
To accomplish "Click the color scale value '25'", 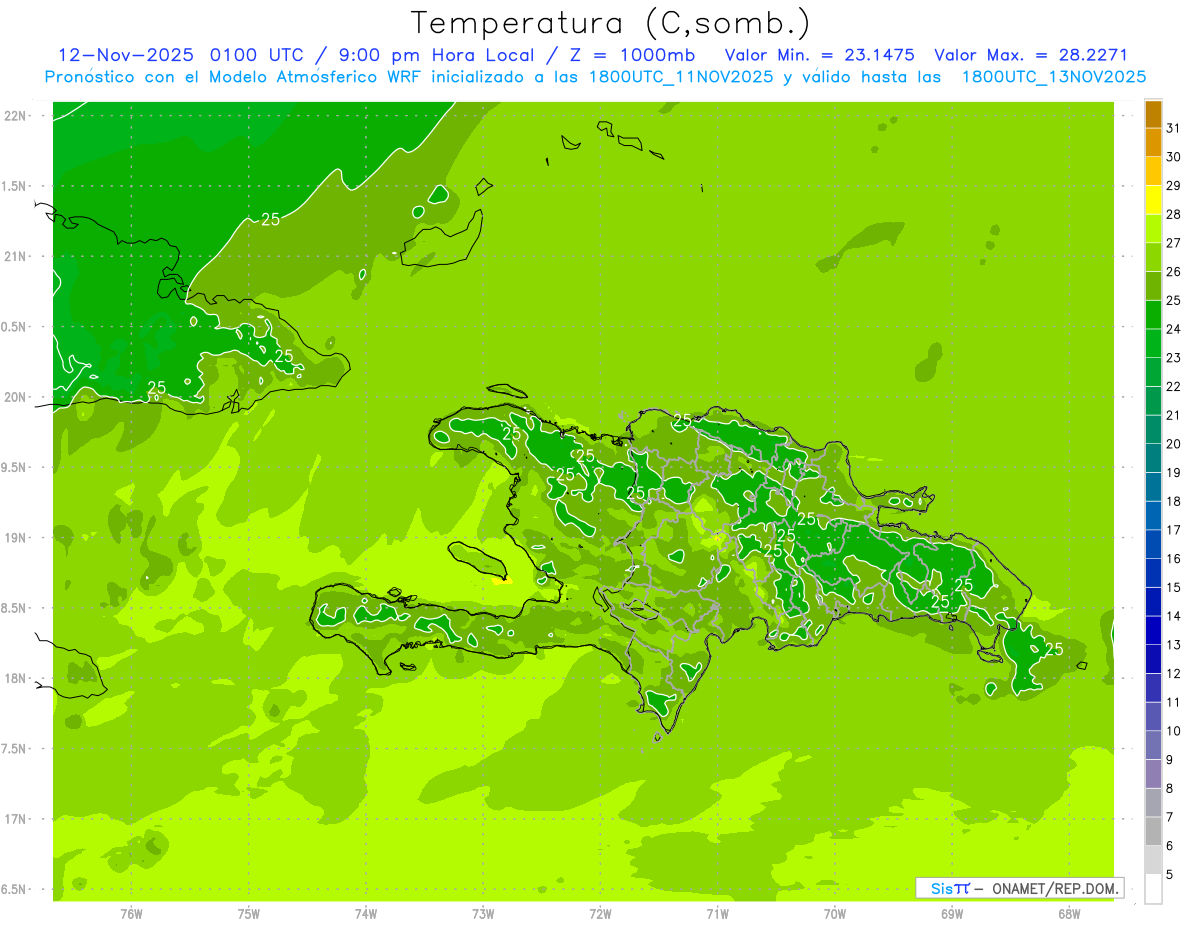I will 1173,300.
